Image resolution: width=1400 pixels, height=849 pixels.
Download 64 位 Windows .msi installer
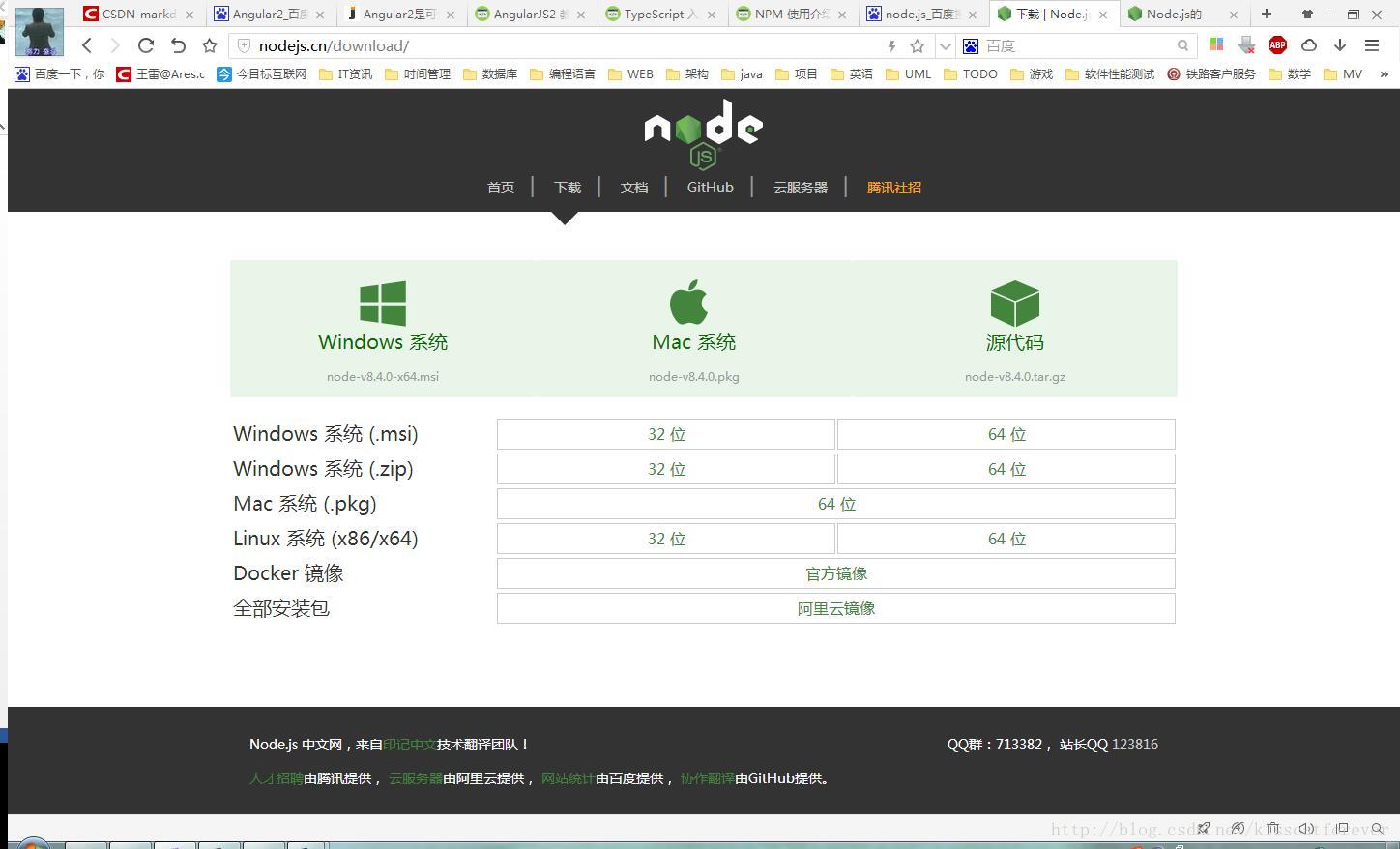click(x=1006, y=434)
